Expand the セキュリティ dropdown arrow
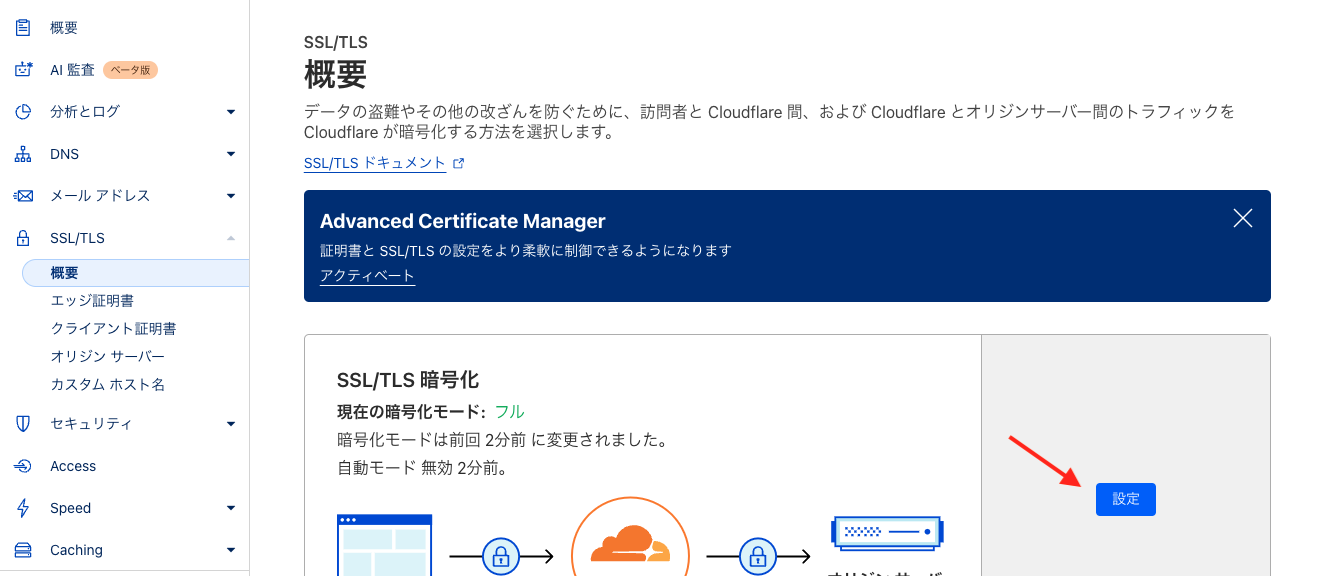This screenshot has height=576, width=1320. tap(231, 424)
